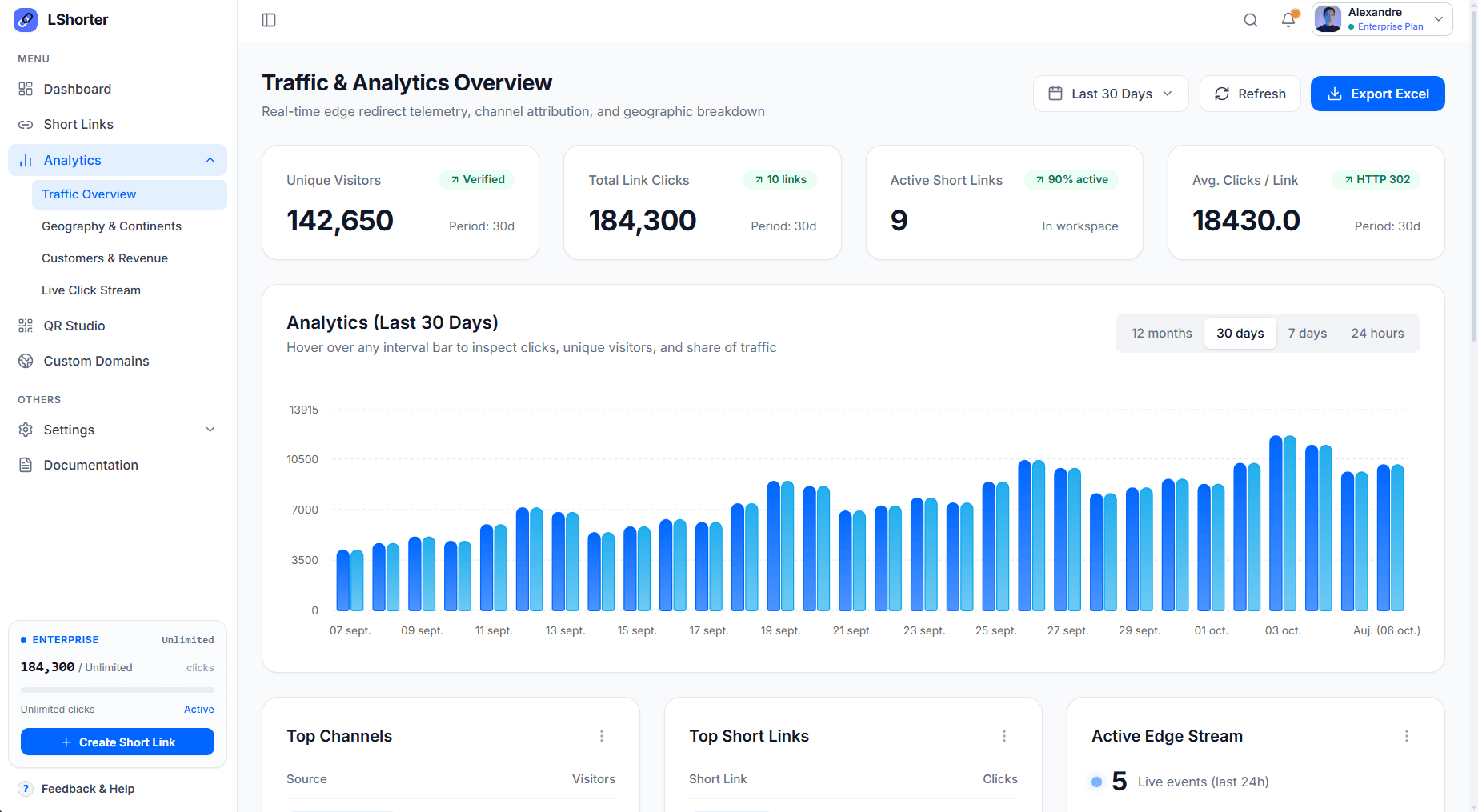
Task: Open Custom Domains
Action: (x=118, y=361)
